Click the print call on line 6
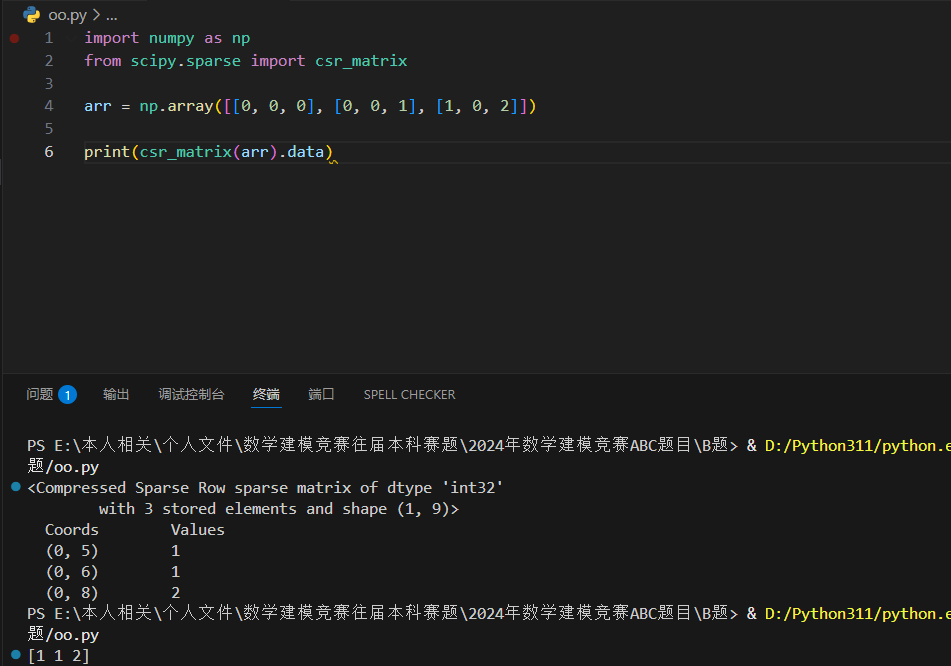This screenshot has height=666, width=951. [x=107, y=152]
